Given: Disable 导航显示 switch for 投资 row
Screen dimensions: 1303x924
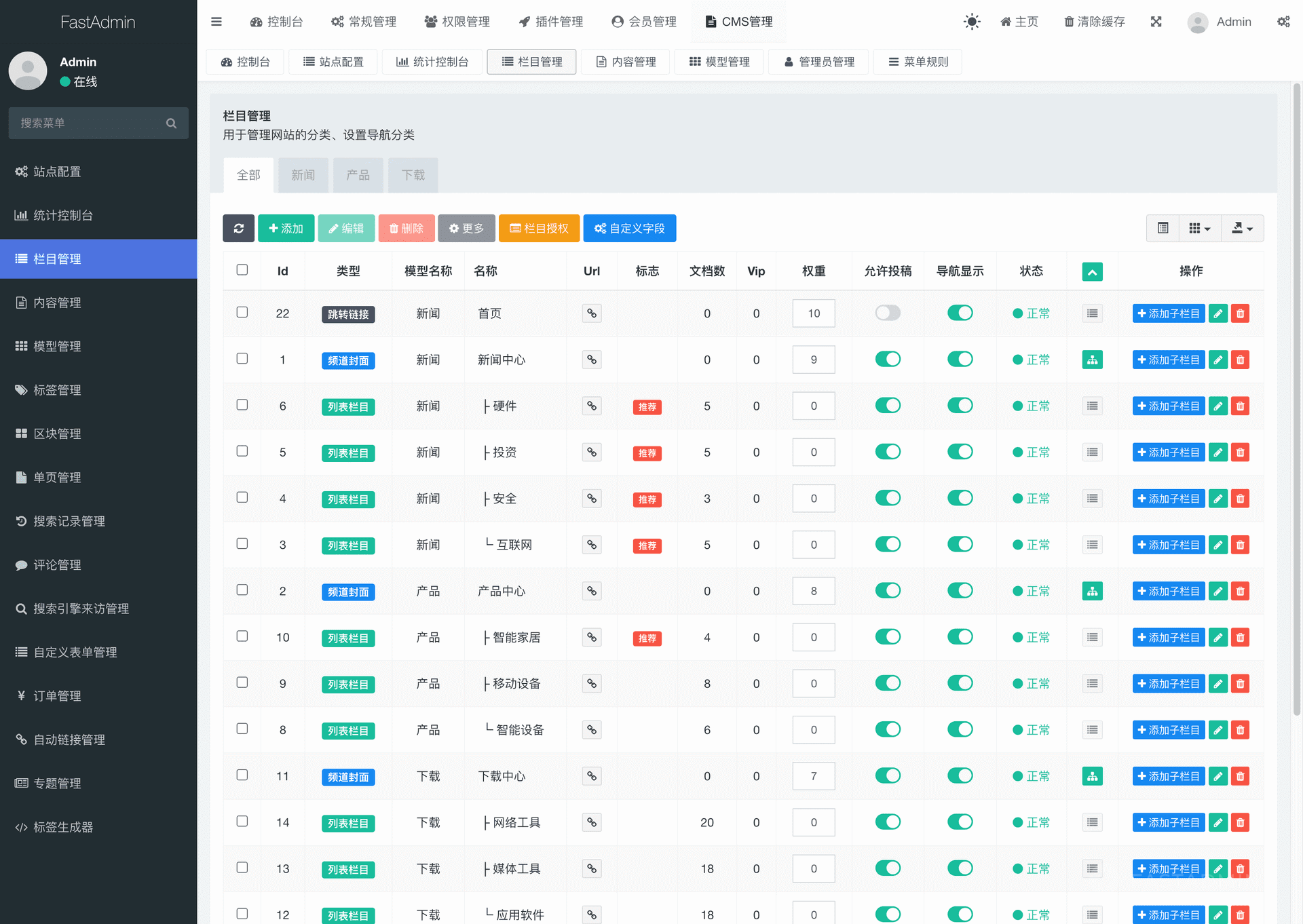Looking at the screenshot, I should (960, 452).
